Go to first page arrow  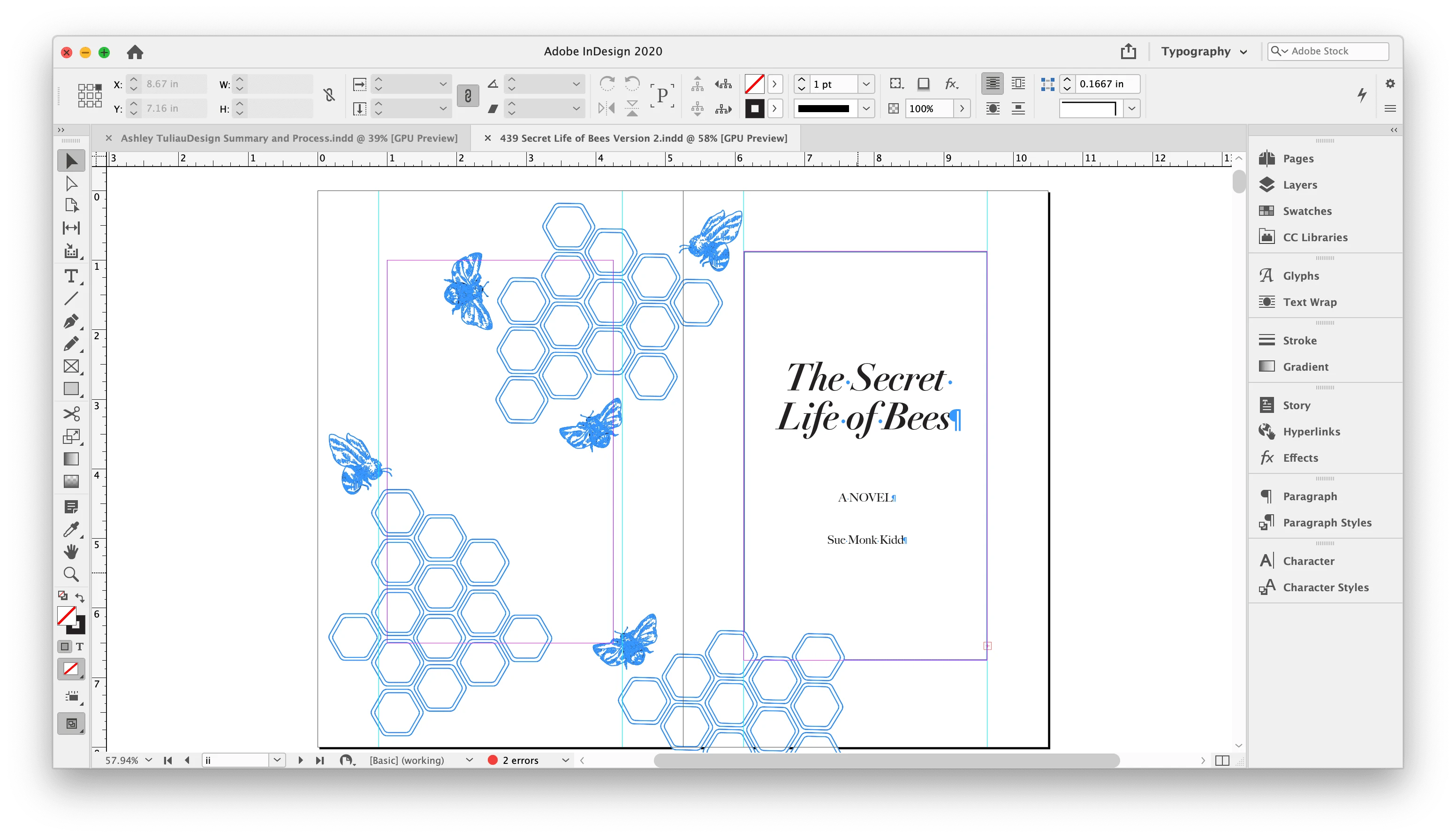(x=168, y=760)
